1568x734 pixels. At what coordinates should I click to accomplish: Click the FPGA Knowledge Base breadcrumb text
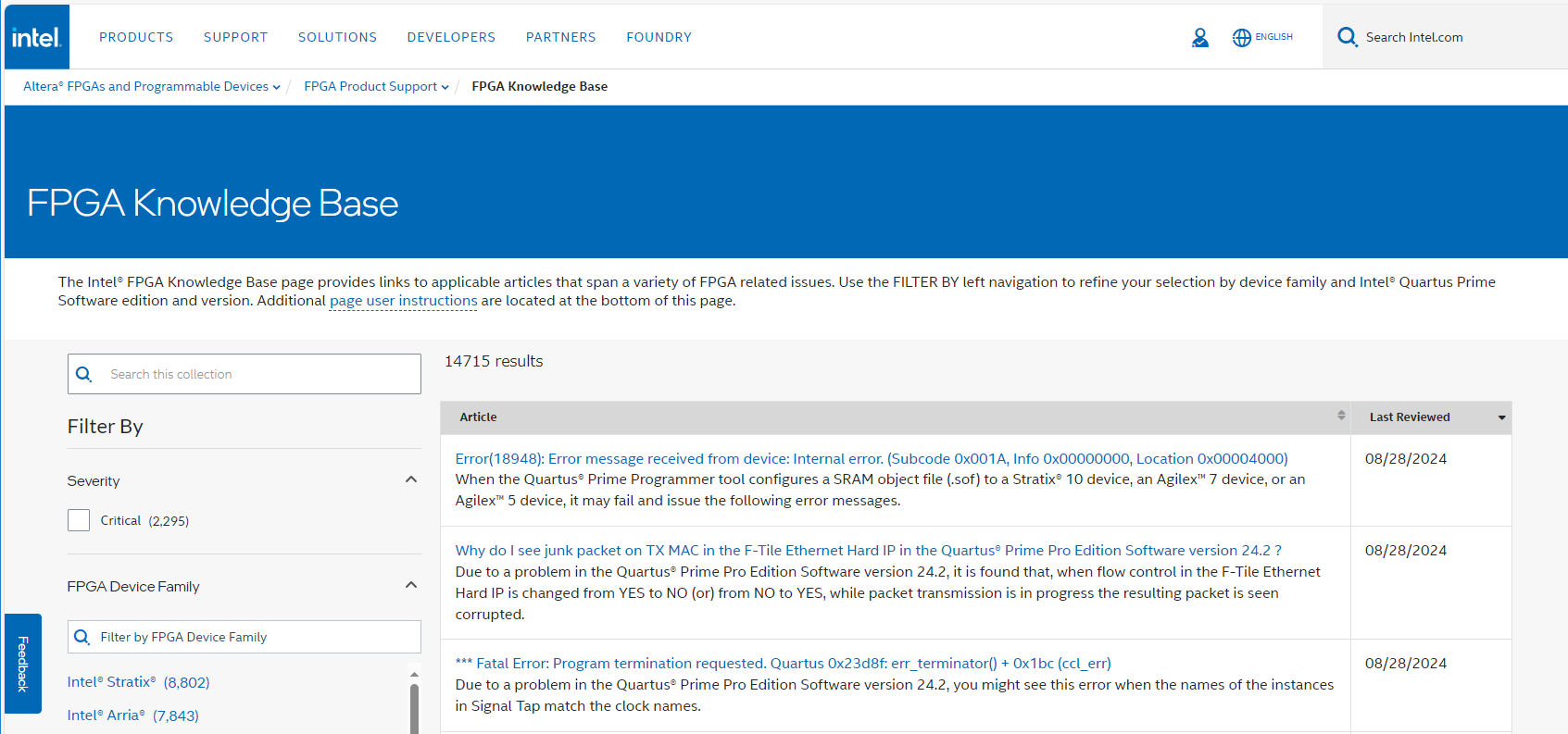pyautogui.click(x=540, y=86)
